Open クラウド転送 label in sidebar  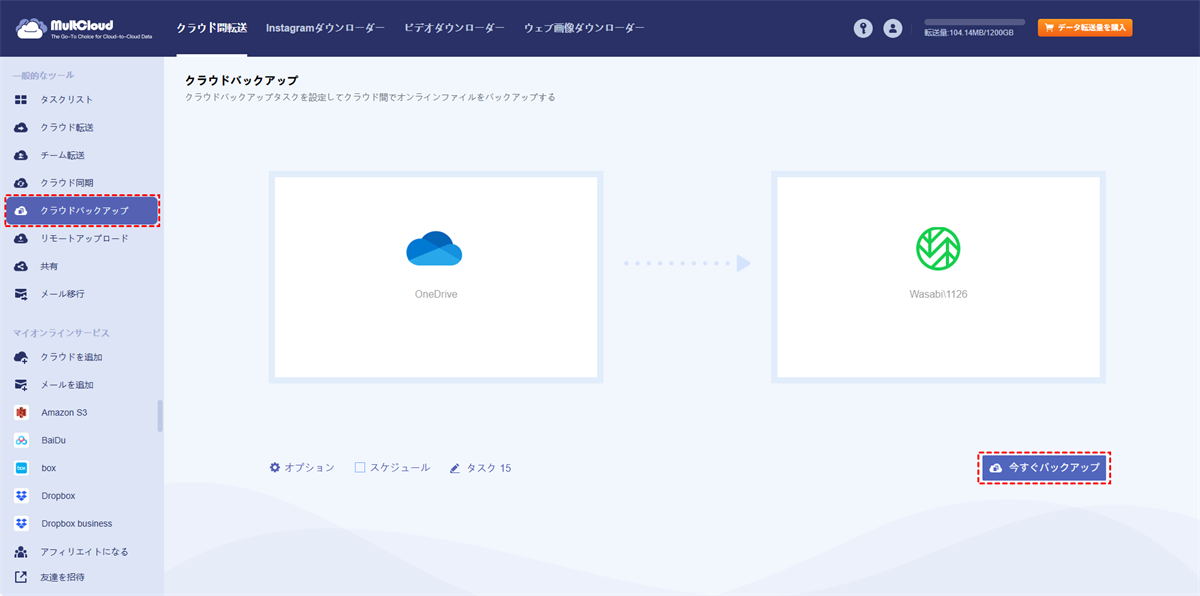pyautogui.click(x=67, y=128)
